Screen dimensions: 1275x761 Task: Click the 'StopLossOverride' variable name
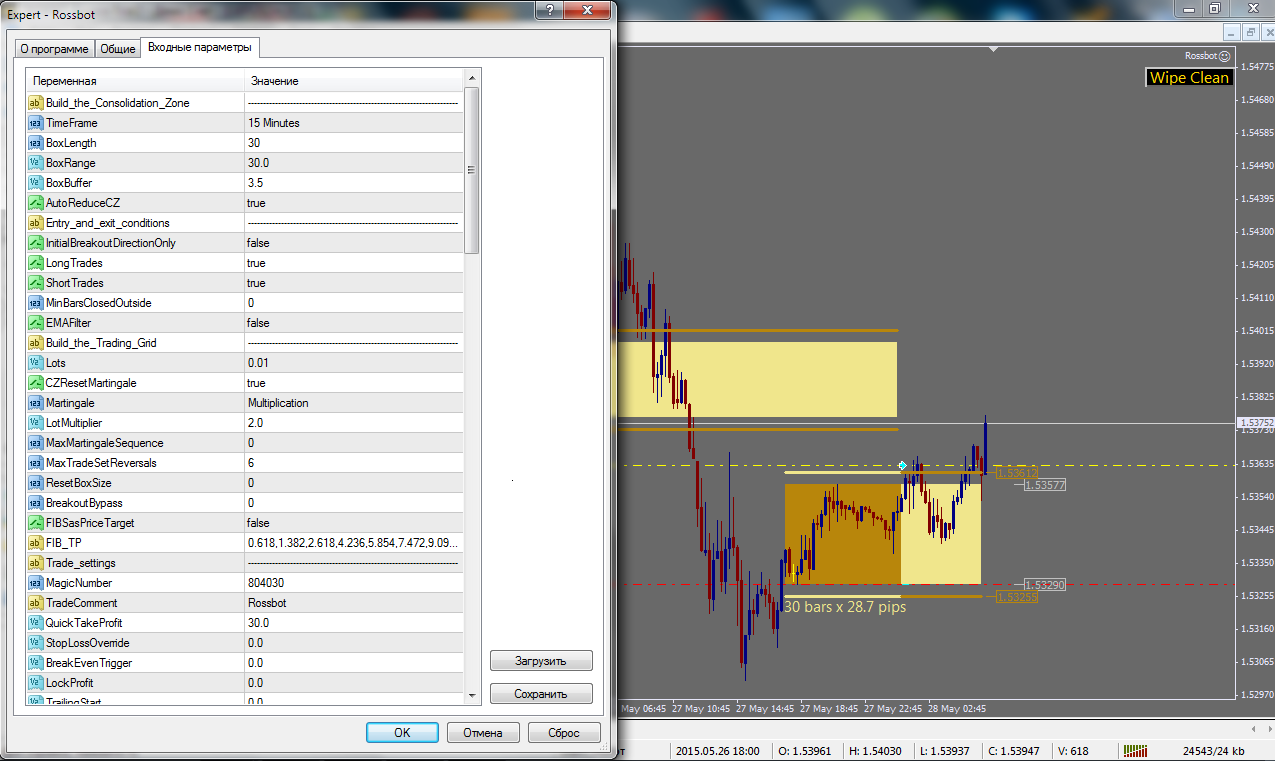tap(88, 643)
